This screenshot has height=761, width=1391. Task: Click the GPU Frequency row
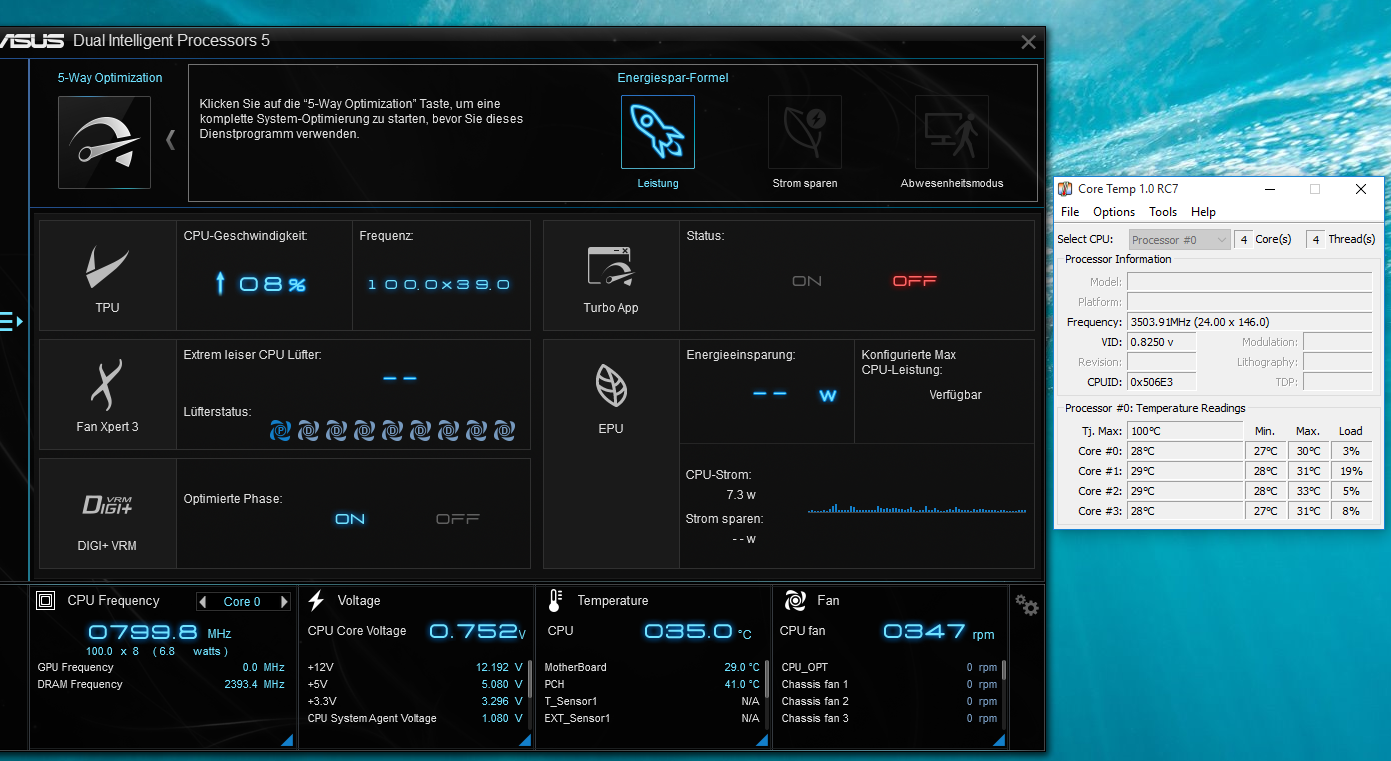(x=161, y=668)
